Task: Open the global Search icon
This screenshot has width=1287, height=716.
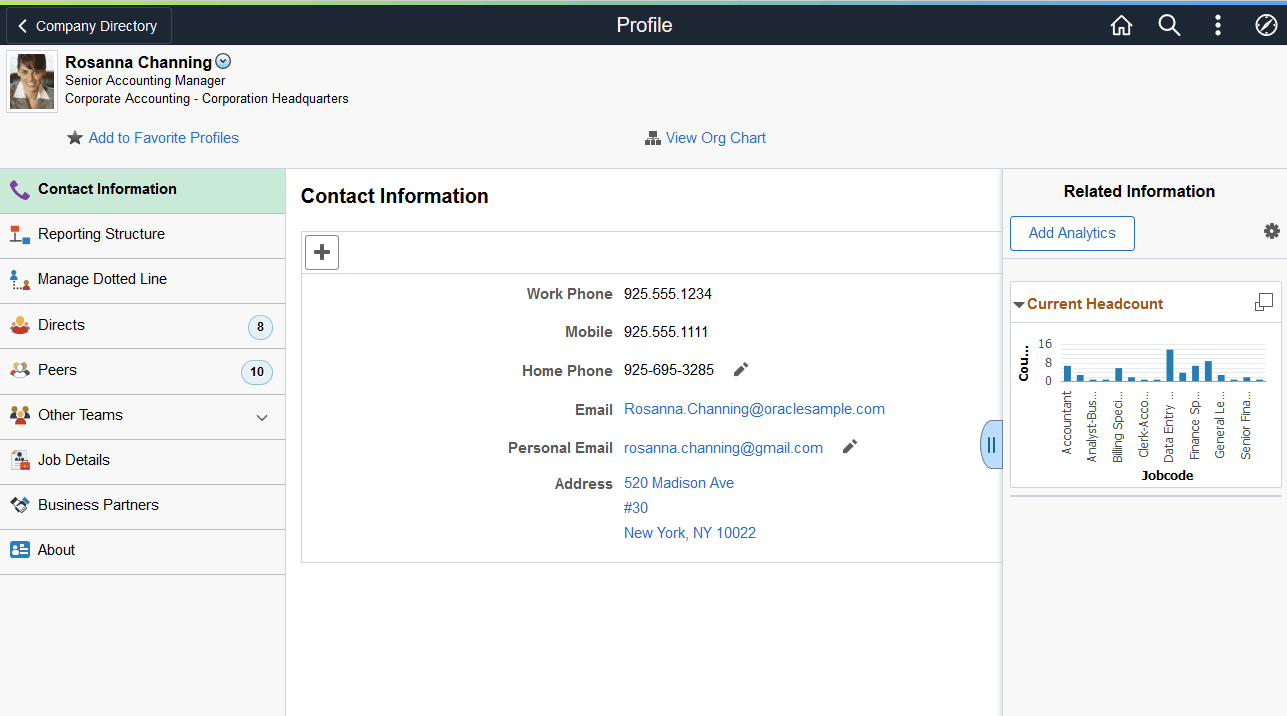Action: point(1169,24)
